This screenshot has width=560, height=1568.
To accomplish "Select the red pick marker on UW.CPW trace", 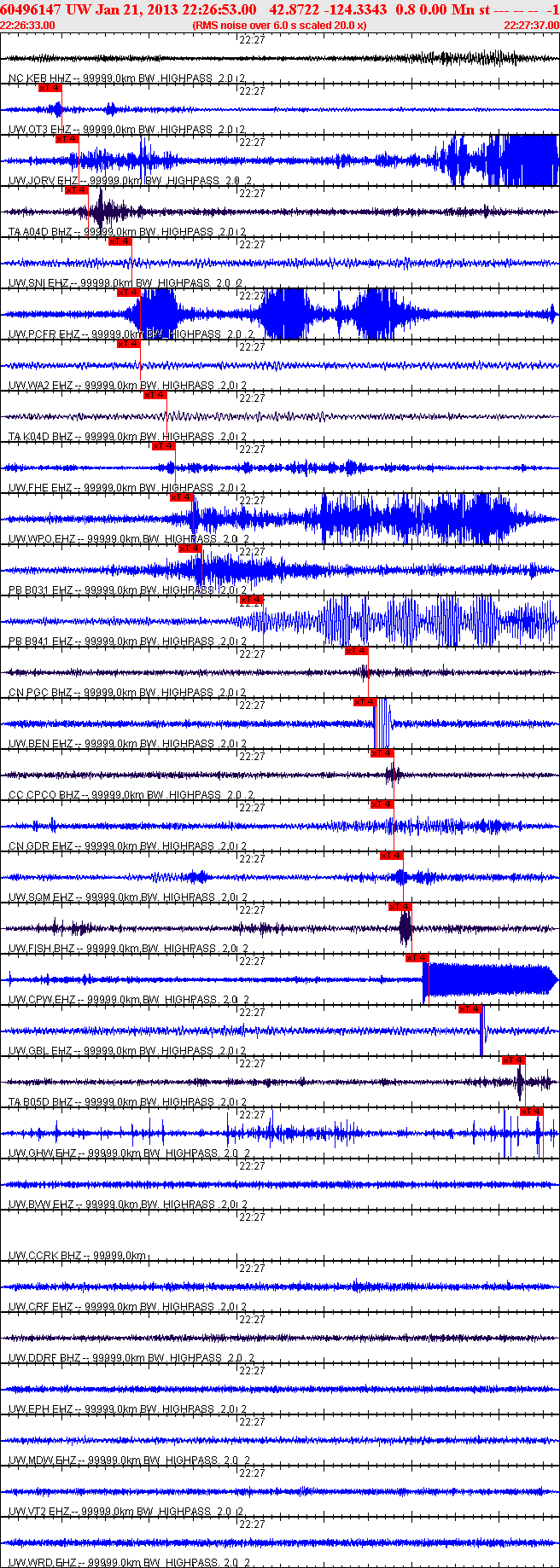I will point(417,958).
